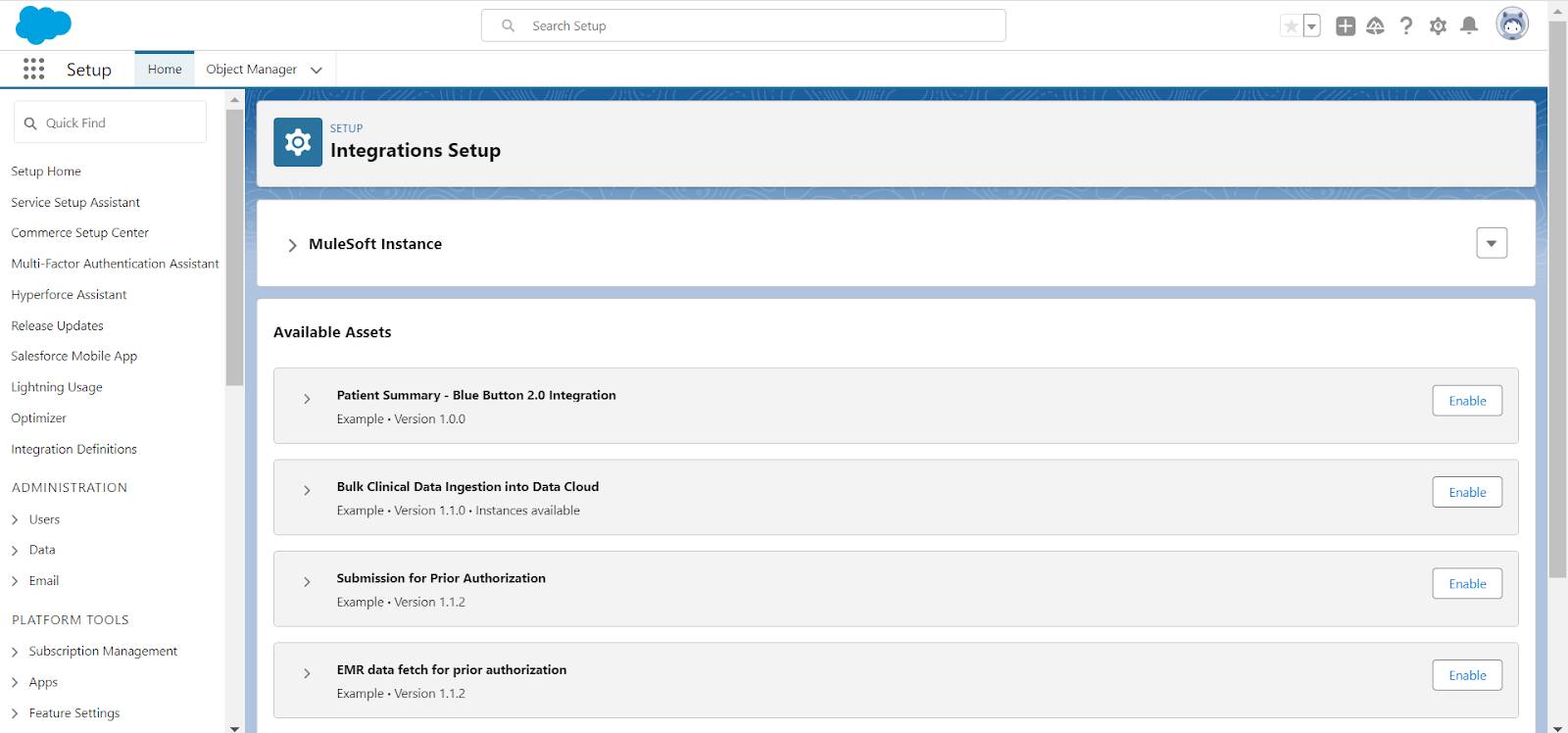Click the Available Assets heading
Viewport: 1568px width, 733px height.
pyautogui.click(x=332, y=332)
